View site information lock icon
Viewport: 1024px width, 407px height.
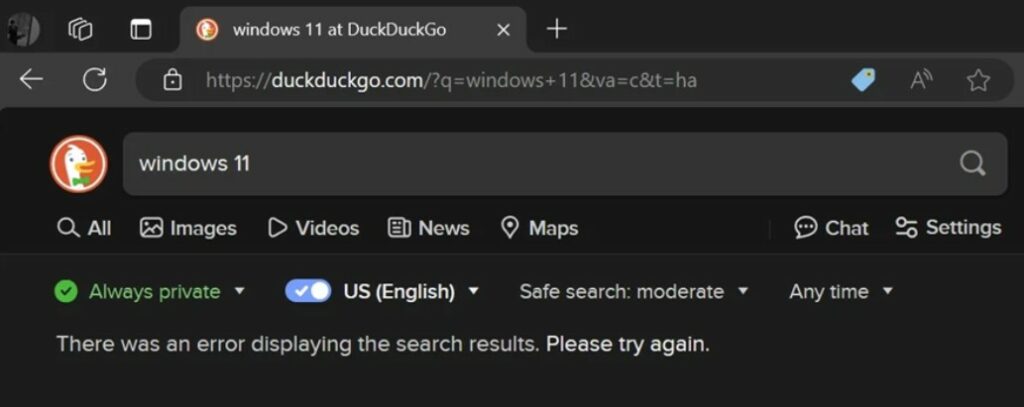pos(172,80)
